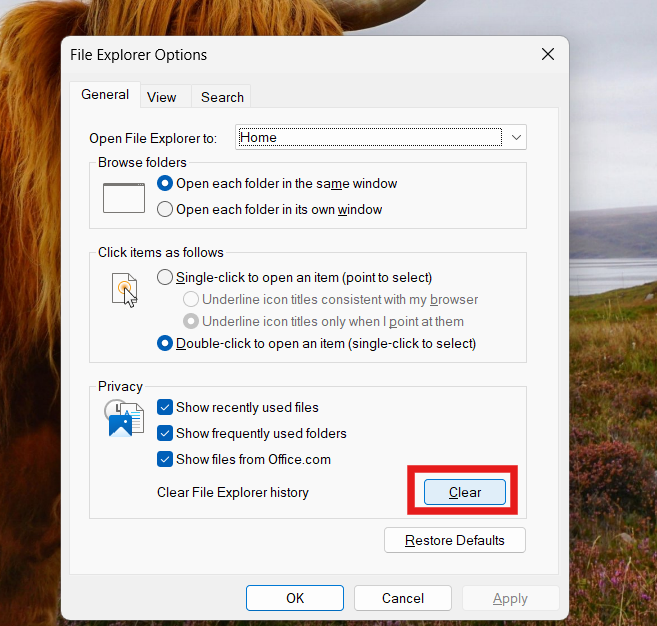Click the Apply button

point(510,598)
